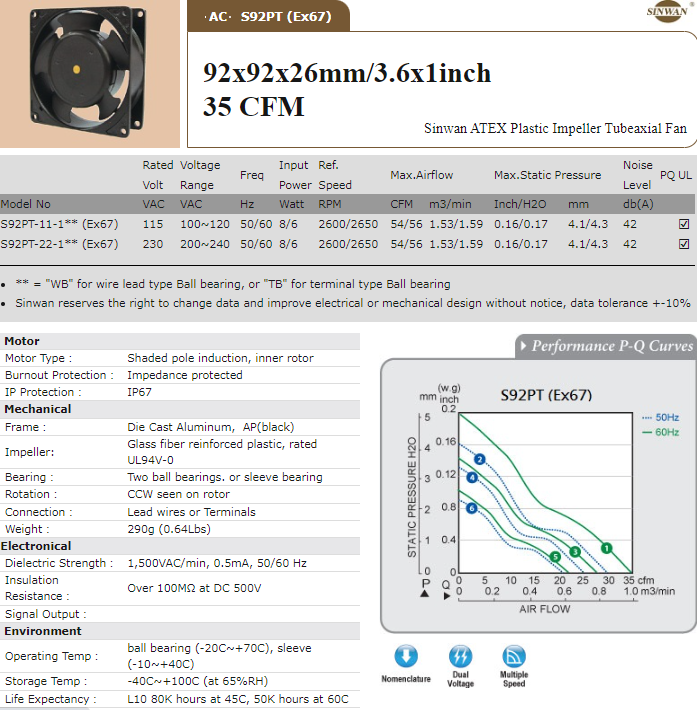Click green curve marker 5 on the graph
Image resolution: width=697 pixels, height=710 pixels.
pyautogui.click(x=555, y=557)
